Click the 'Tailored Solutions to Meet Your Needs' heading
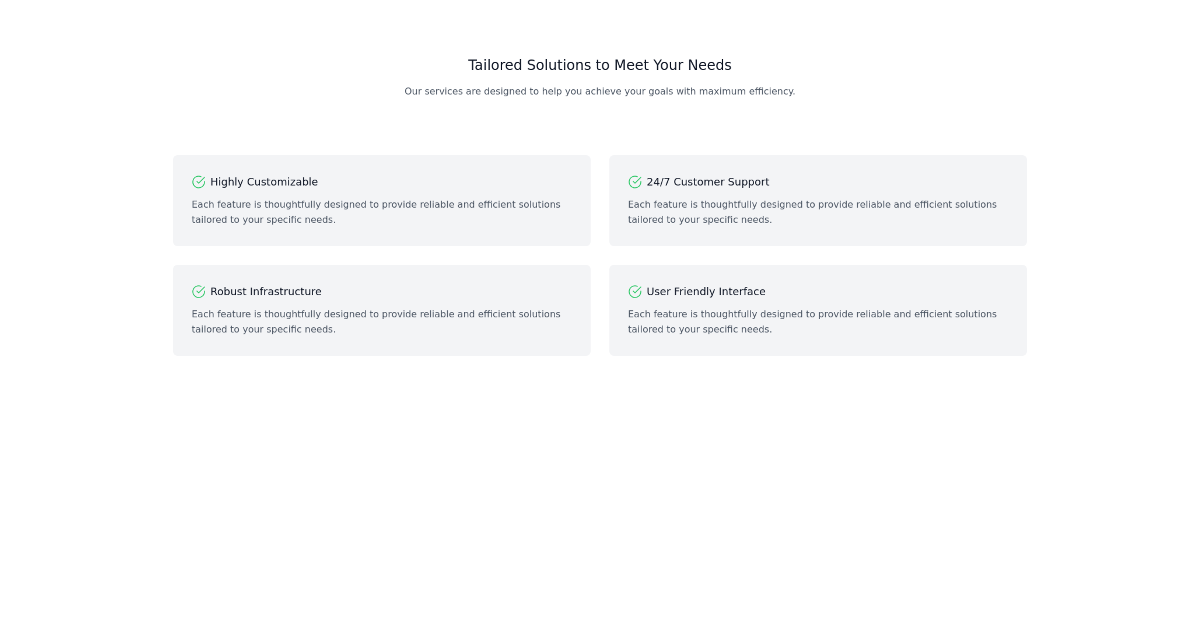The height and width of the screenshot is (630, 1200). 600,65
